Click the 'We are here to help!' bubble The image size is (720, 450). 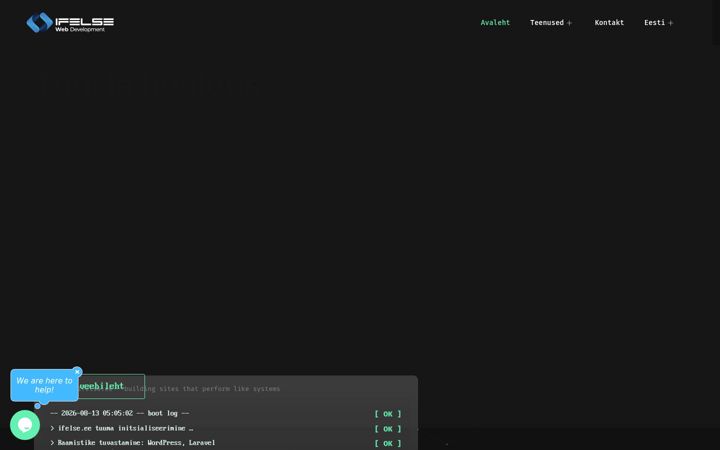click(x=44, y=385)
